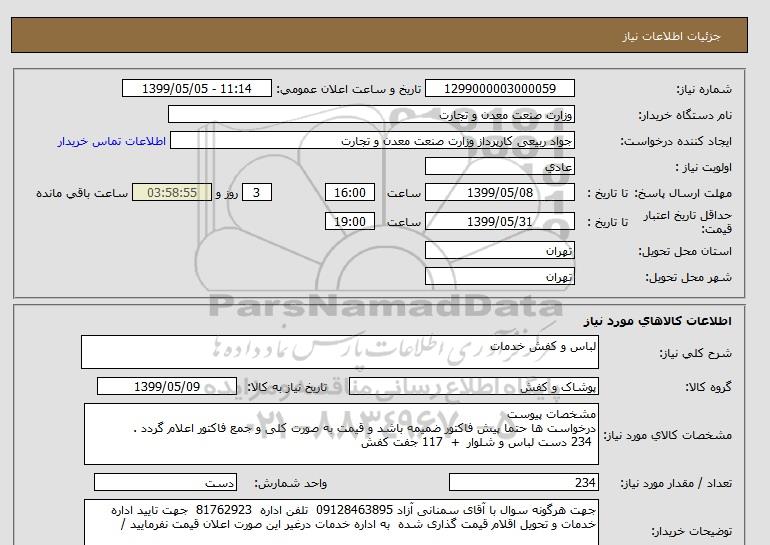Click the label مشخصات کالای مورد نیاز

pyautogui.click(x=667, y=435)
